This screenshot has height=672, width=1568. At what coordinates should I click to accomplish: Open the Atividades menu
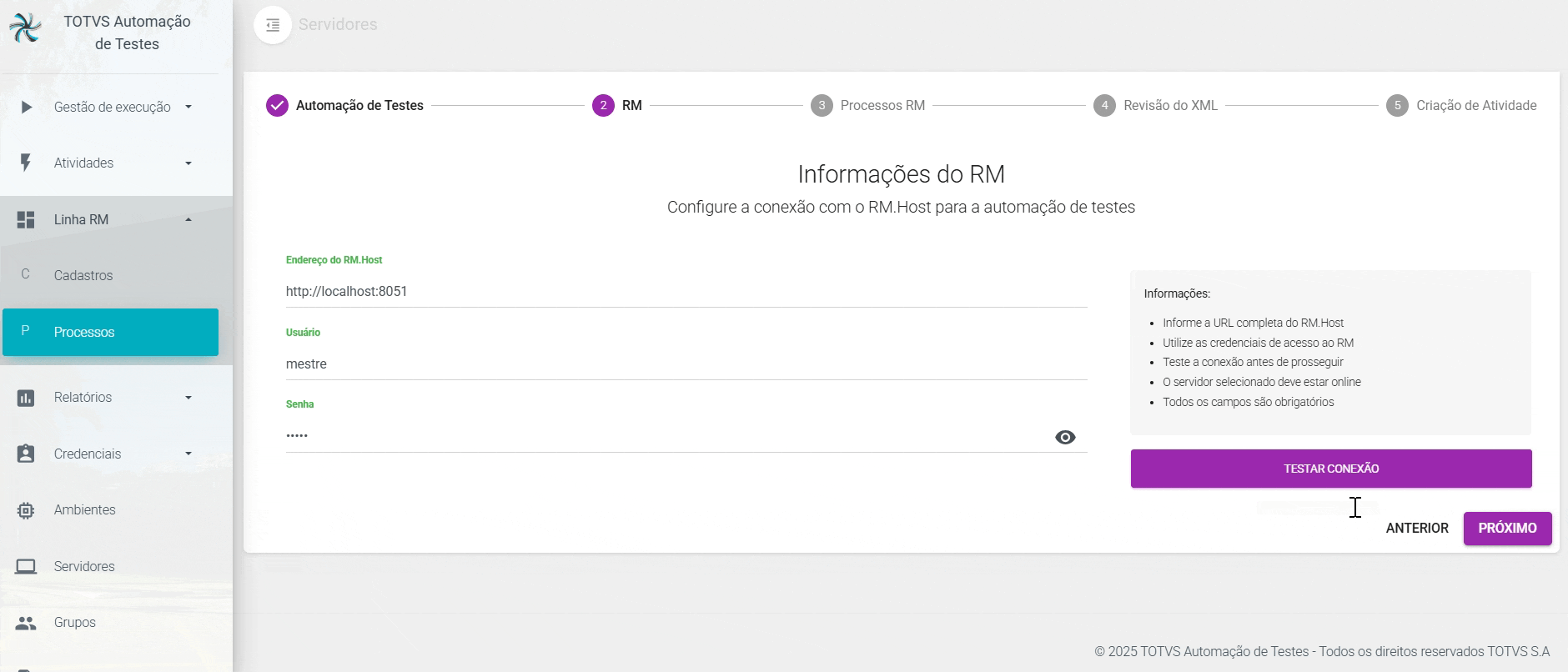[x=110, y=163]
